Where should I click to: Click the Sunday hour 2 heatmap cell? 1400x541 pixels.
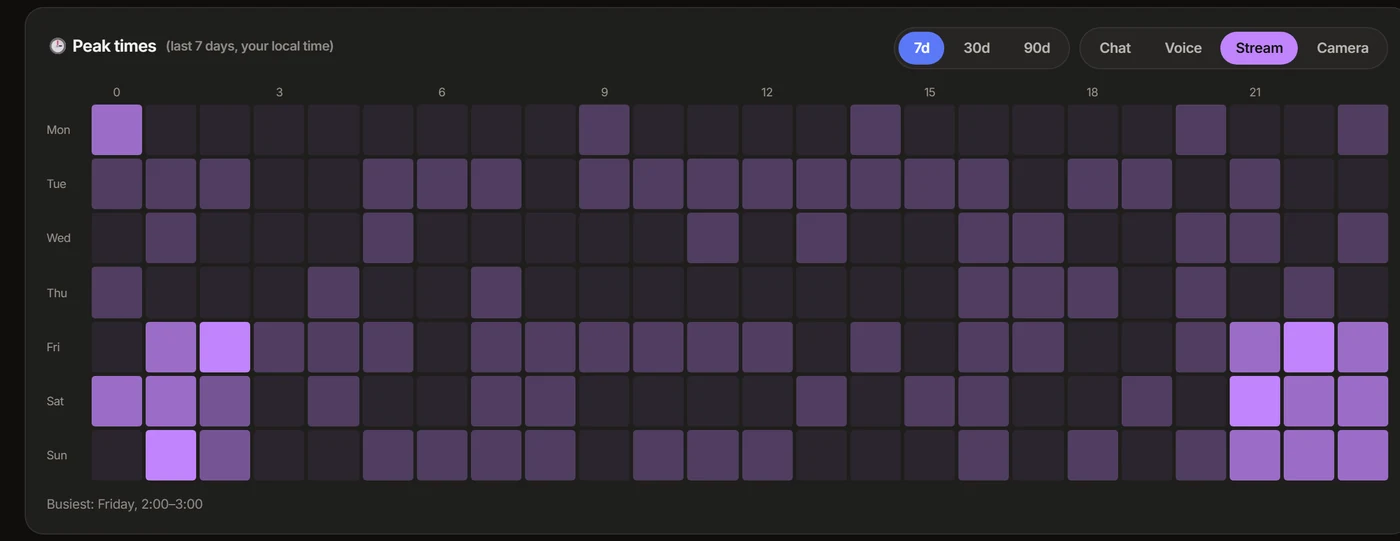point(225,455)
